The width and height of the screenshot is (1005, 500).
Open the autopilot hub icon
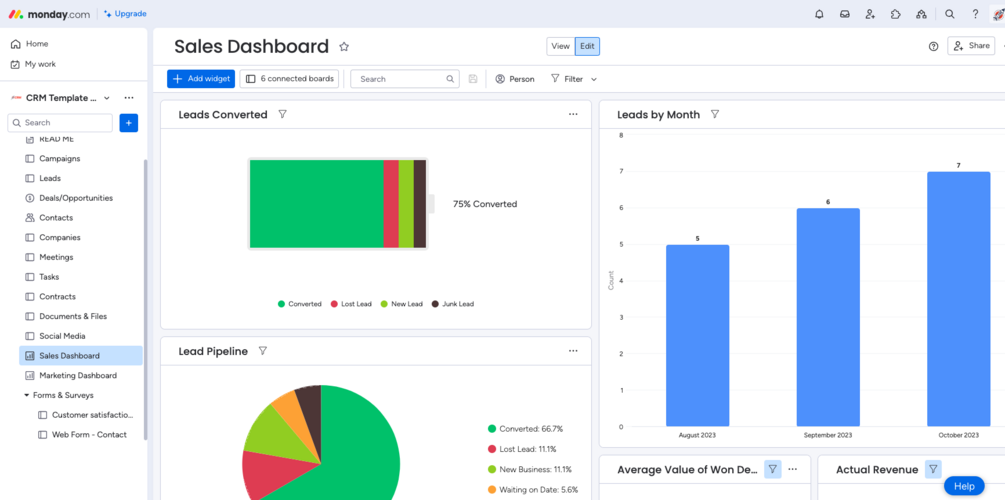921,14
